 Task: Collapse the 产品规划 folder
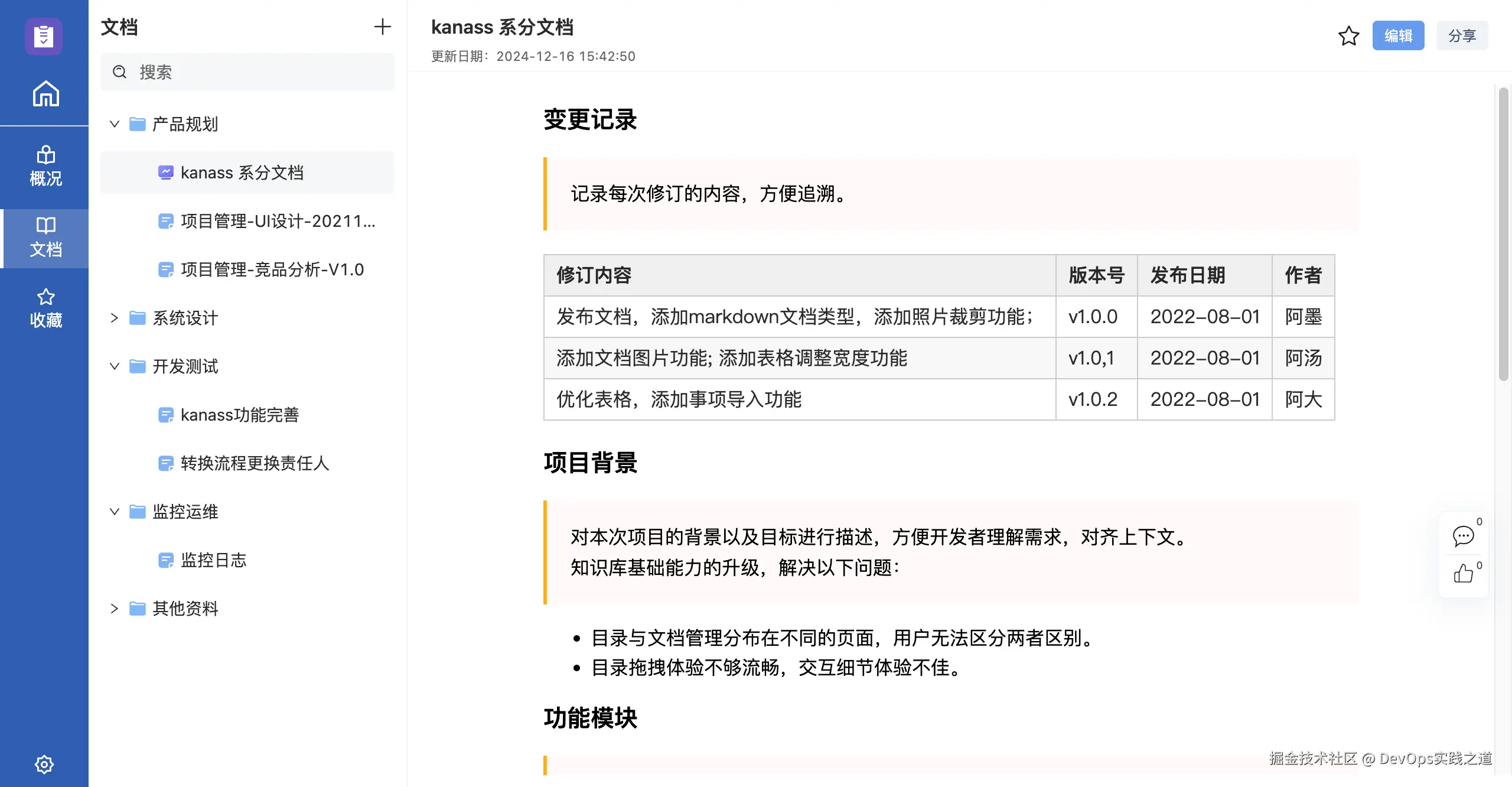(115, 124)
